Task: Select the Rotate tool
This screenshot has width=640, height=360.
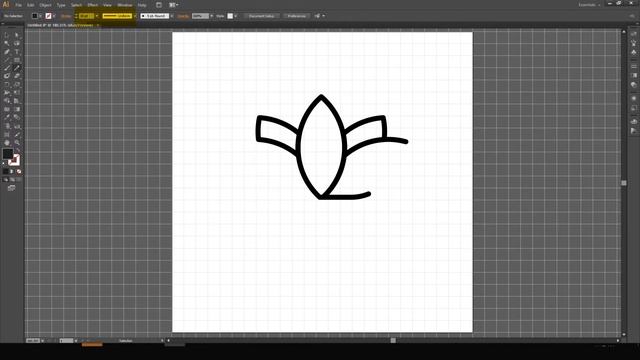Action: pyautogui.click(x=7, y=85)
